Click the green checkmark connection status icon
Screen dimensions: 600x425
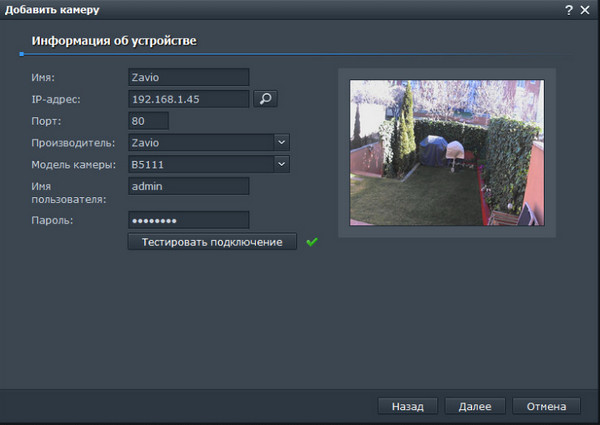(312, 242)
